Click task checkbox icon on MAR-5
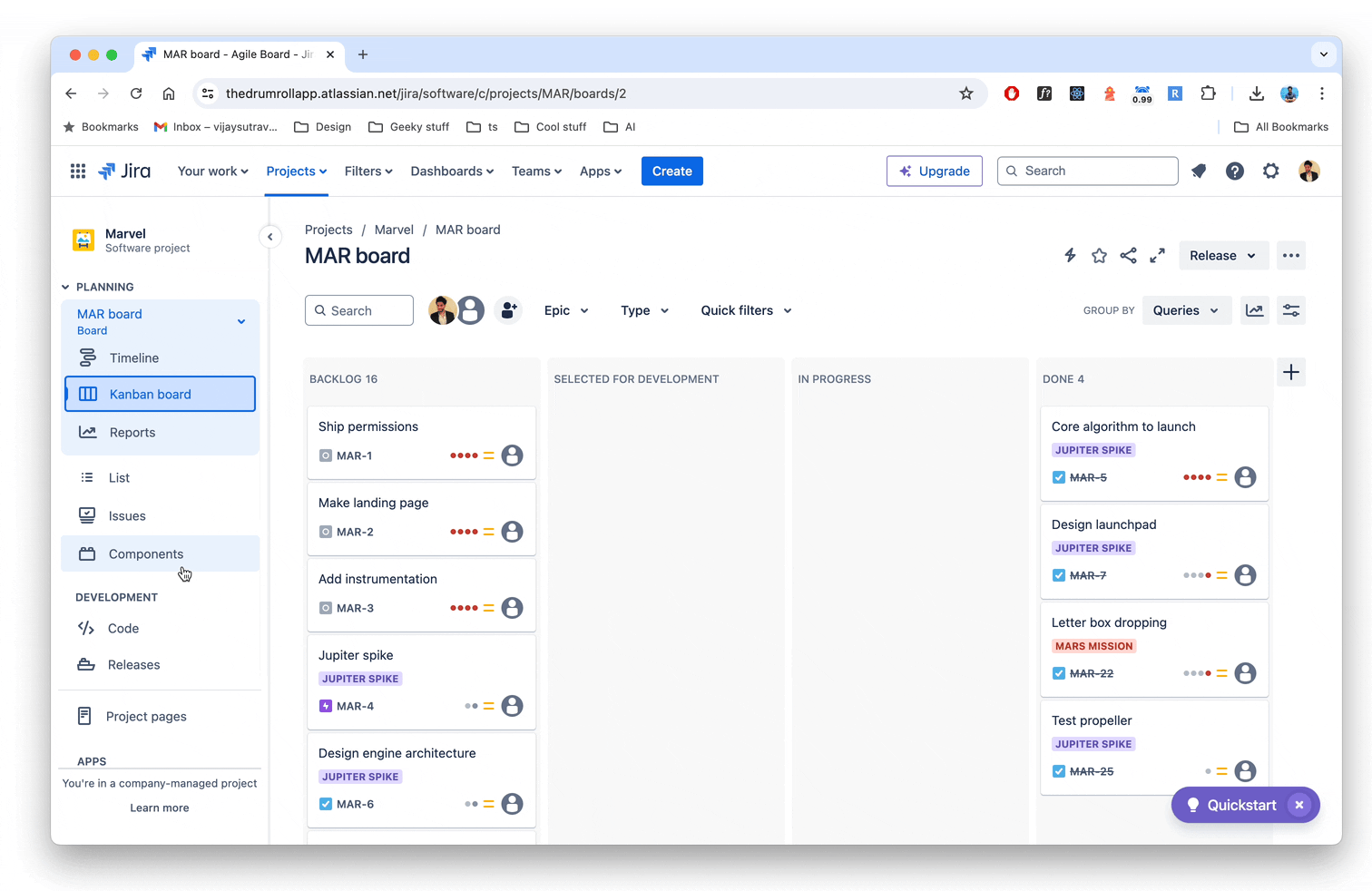 (x=1059, y=477)
